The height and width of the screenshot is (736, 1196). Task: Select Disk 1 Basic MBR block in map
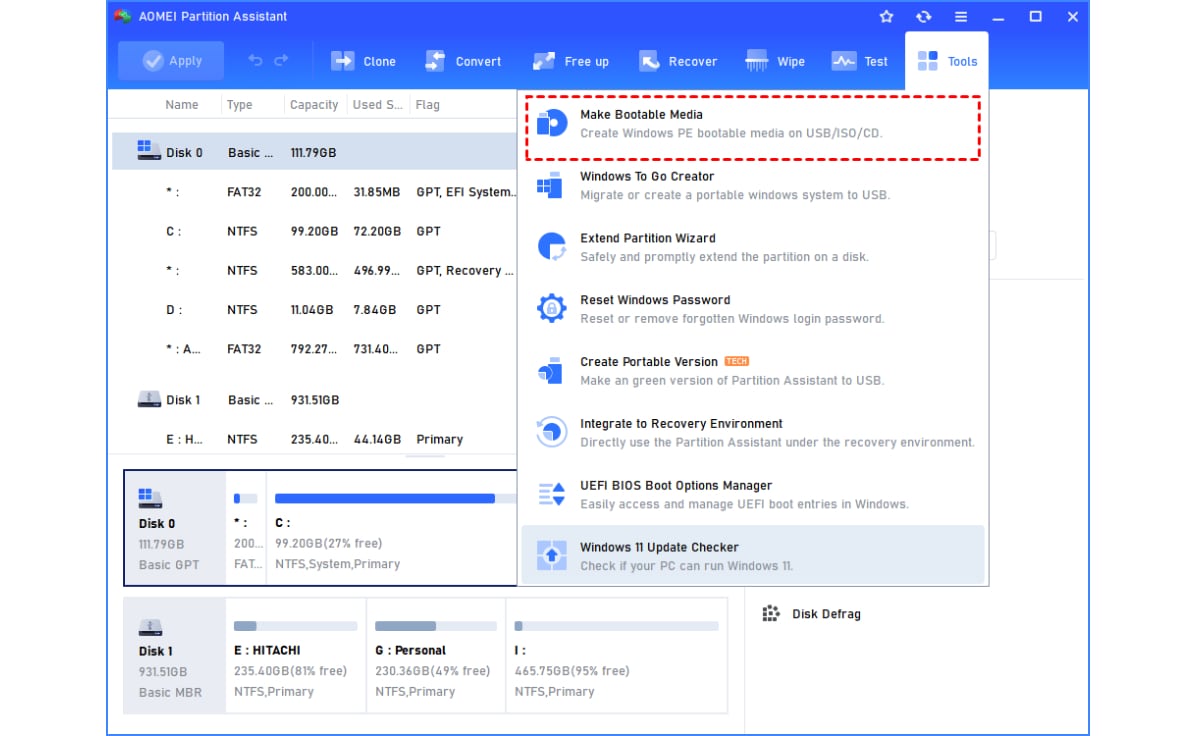[175, 656]
